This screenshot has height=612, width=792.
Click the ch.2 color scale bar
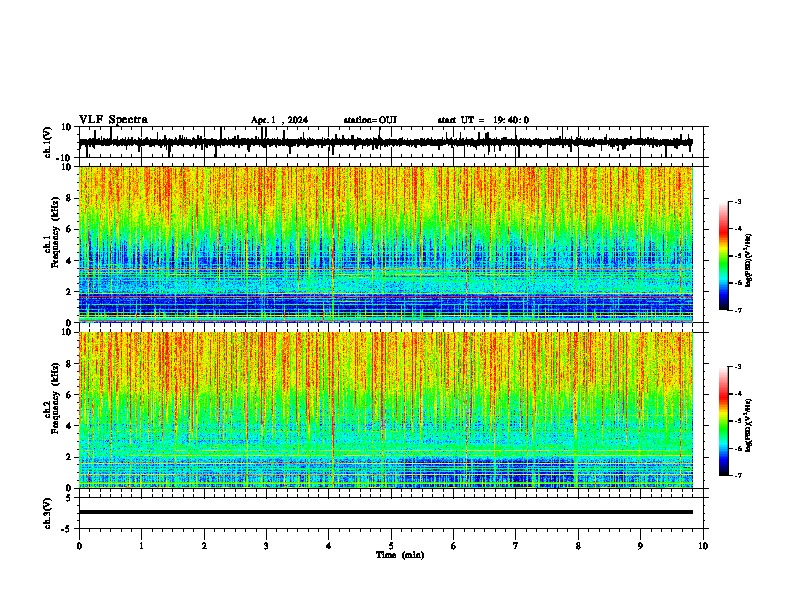click(x=724, y=421)
